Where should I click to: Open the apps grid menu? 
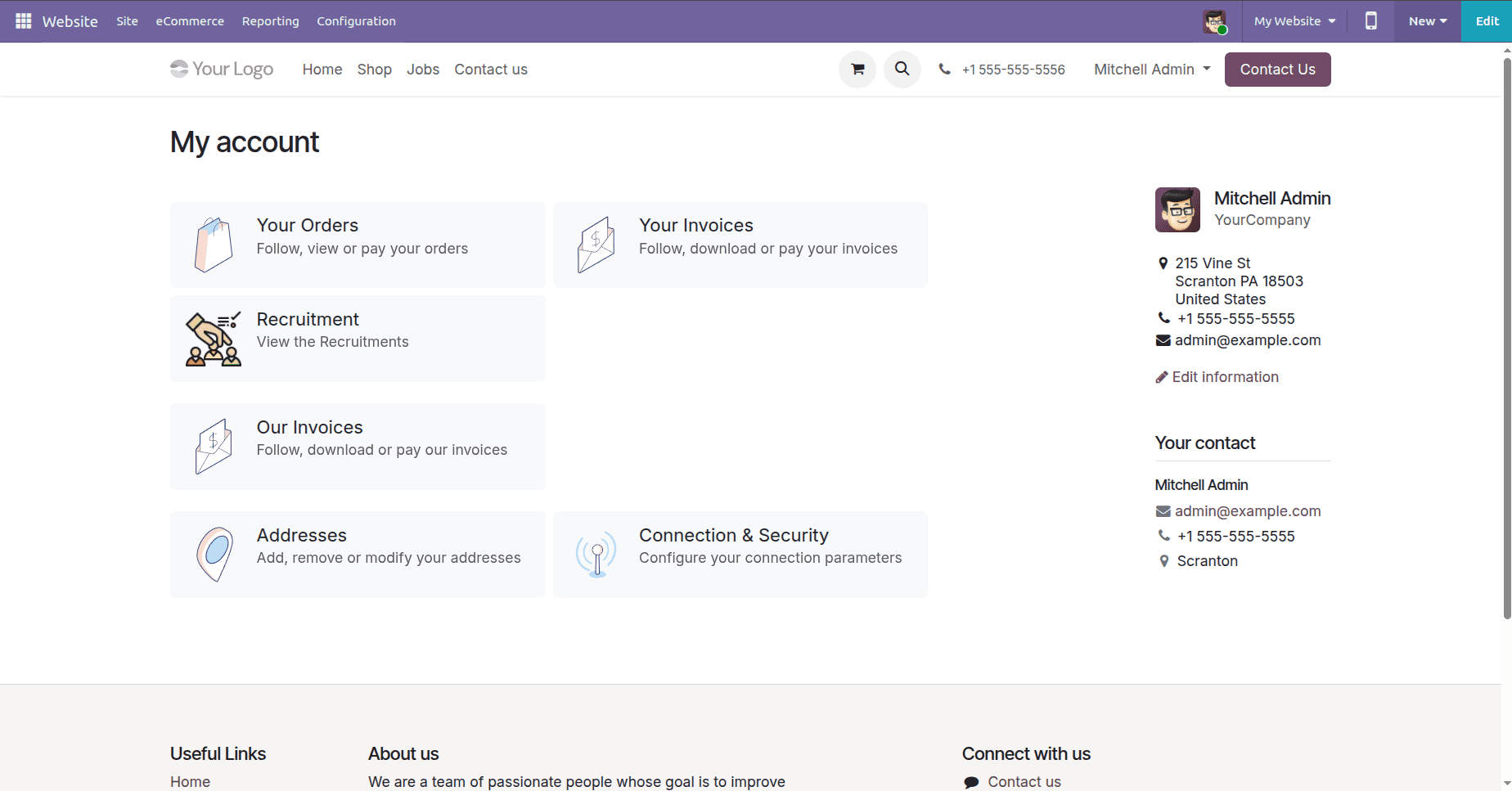23,20
